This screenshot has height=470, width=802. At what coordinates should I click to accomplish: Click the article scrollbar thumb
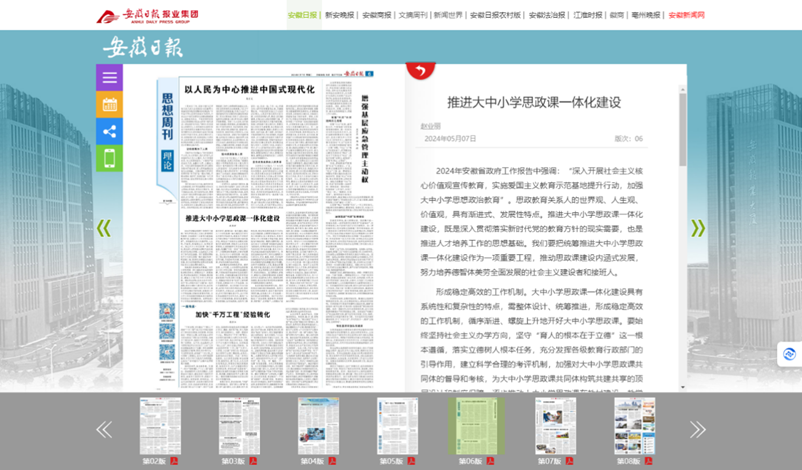[x=682, y=129]
